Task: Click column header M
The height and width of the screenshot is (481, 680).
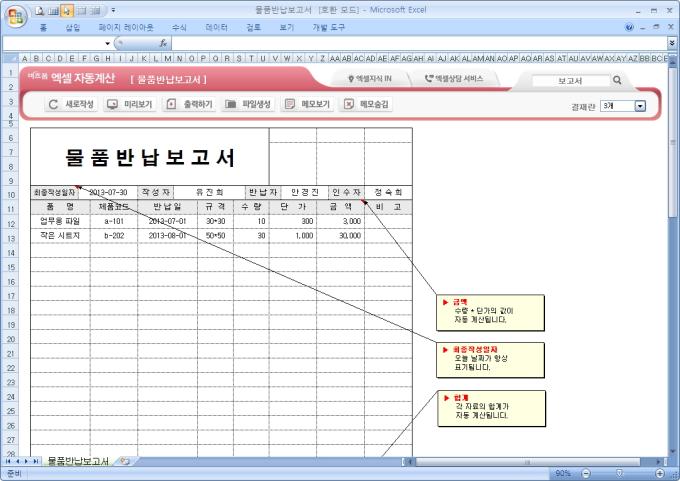Action: (167, 58)
